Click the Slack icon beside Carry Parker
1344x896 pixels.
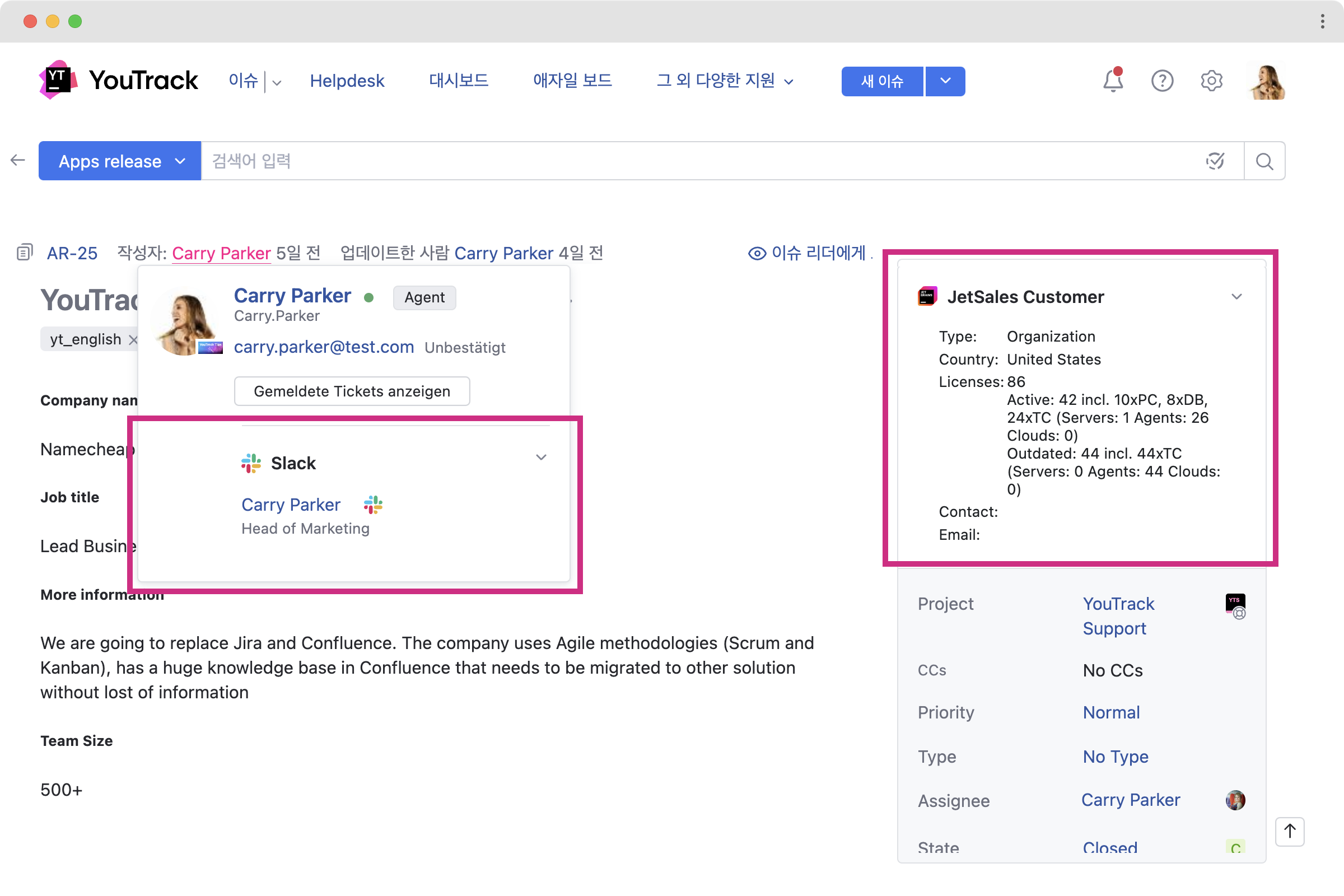[x=373, y=504]
